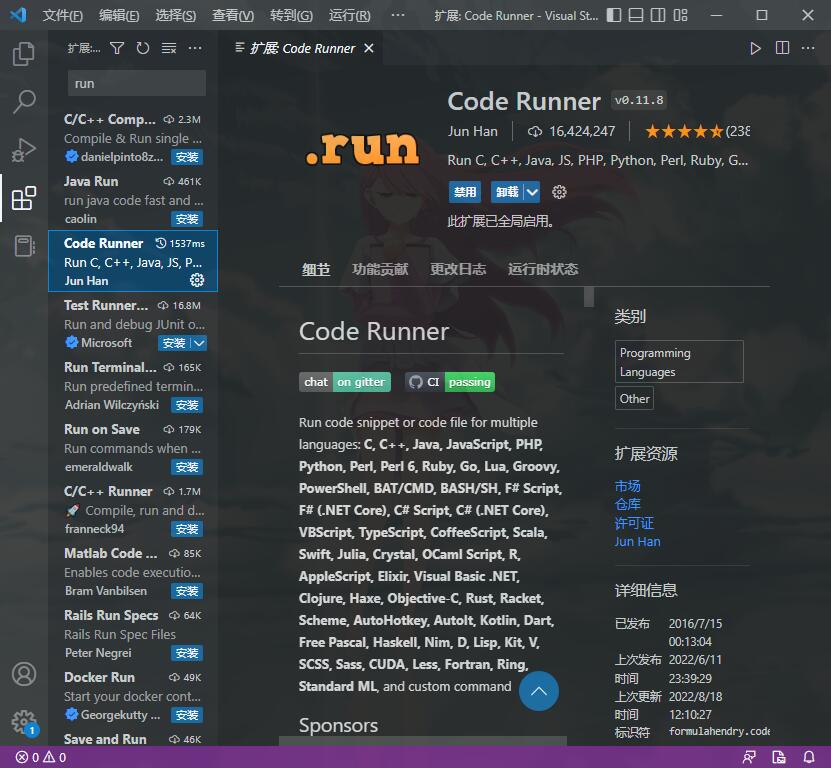Open the 查看(V) menu
The image size is (831, 768).
coord(233,15)
